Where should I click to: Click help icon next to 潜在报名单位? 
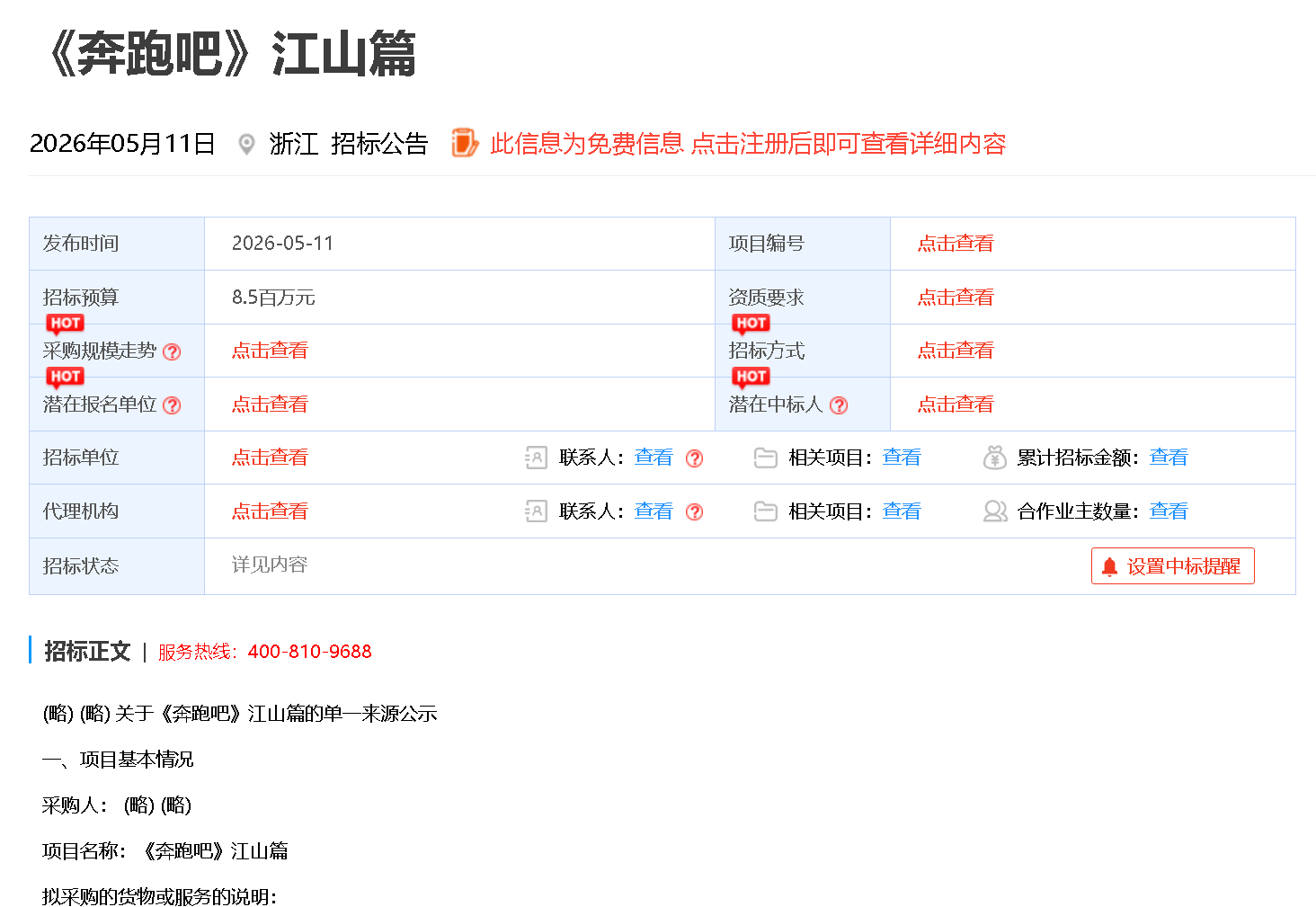pyautogui.click(x=172, y=405)
